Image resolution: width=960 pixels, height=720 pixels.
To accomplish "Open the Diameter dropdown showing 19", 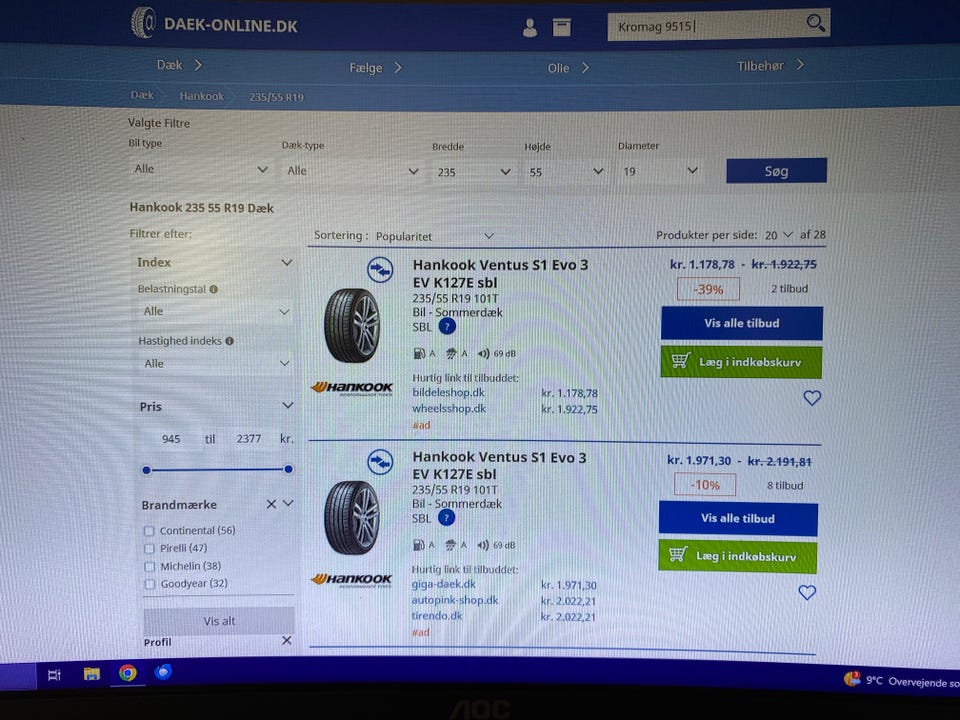I will pyautogui.click(x=659, y=171).
